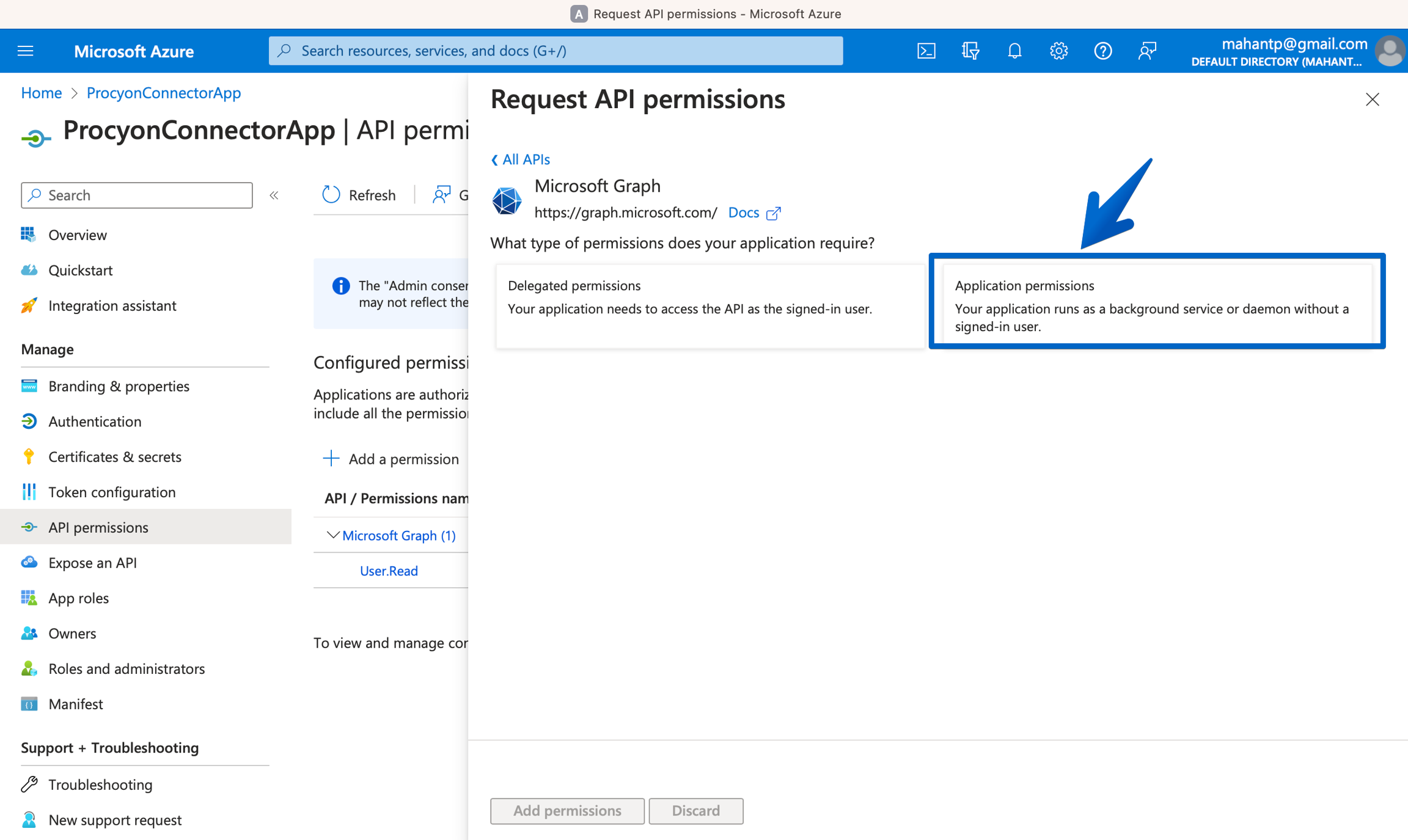
Task: Collapse the left search sidebar
Action: point(274,195)
